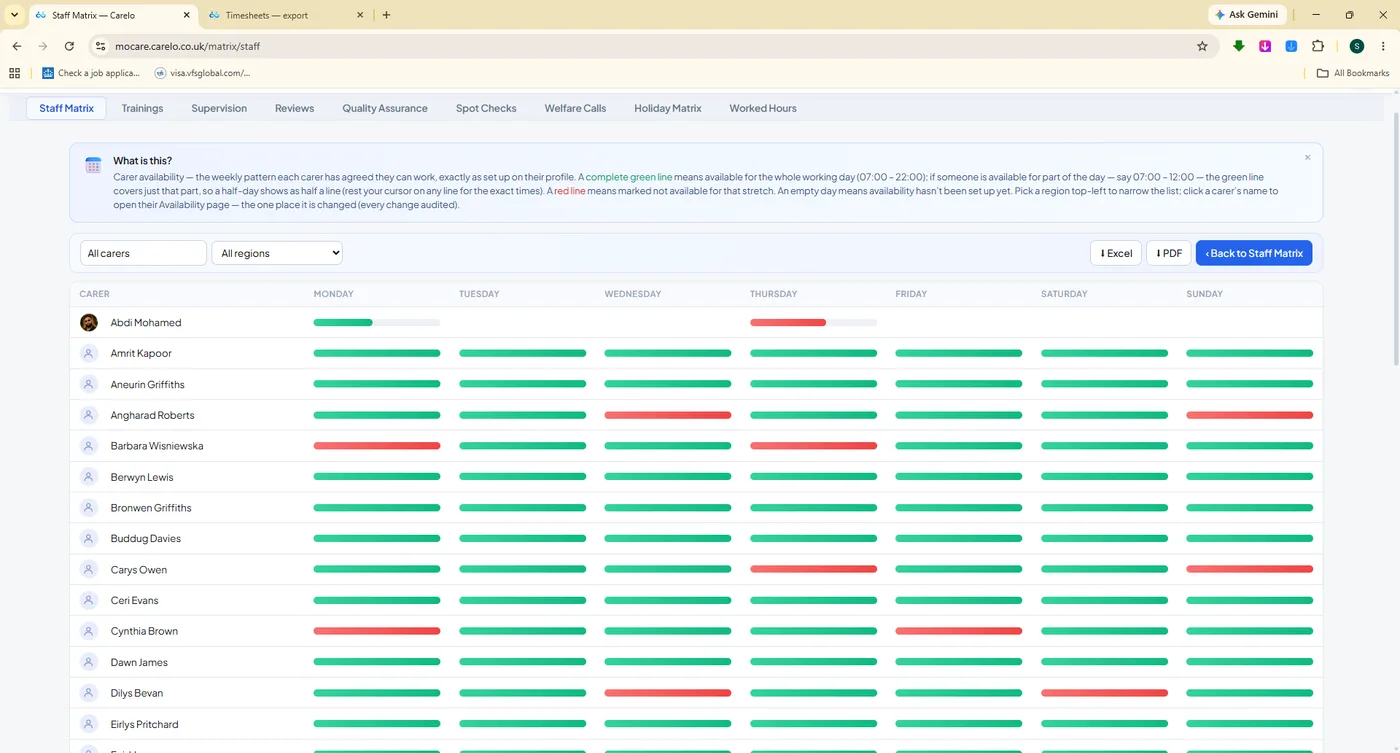
Task: Click the All carers search field
Action: 143,253
